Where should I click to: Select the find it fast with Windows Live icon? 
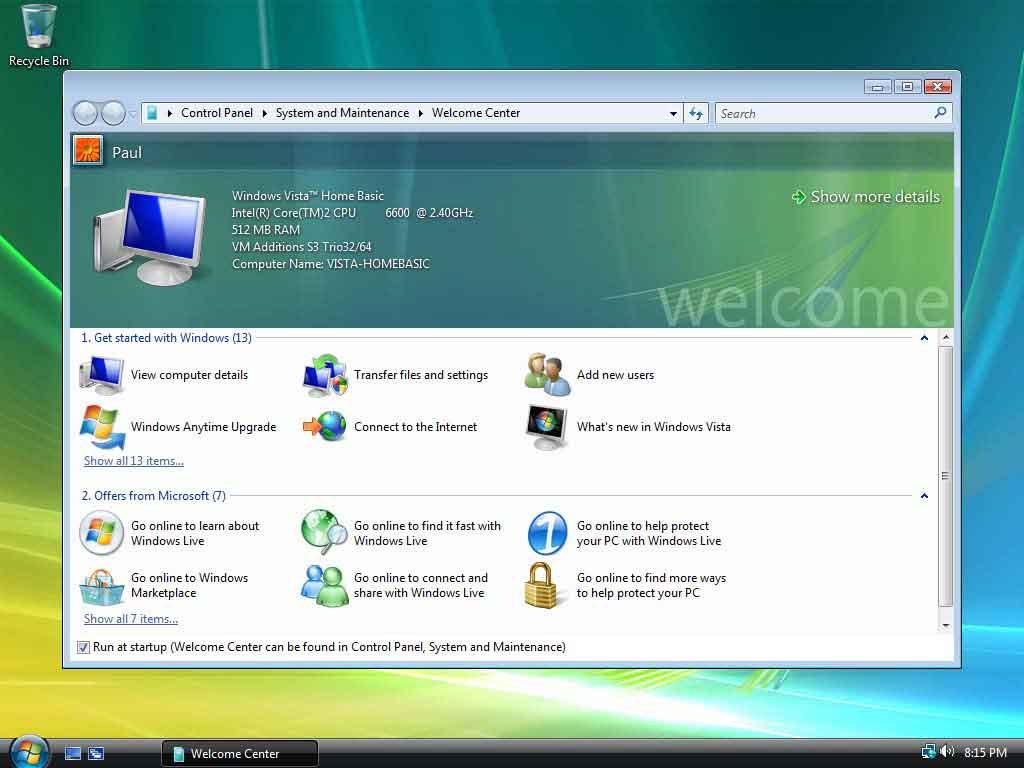coord(323,533)
